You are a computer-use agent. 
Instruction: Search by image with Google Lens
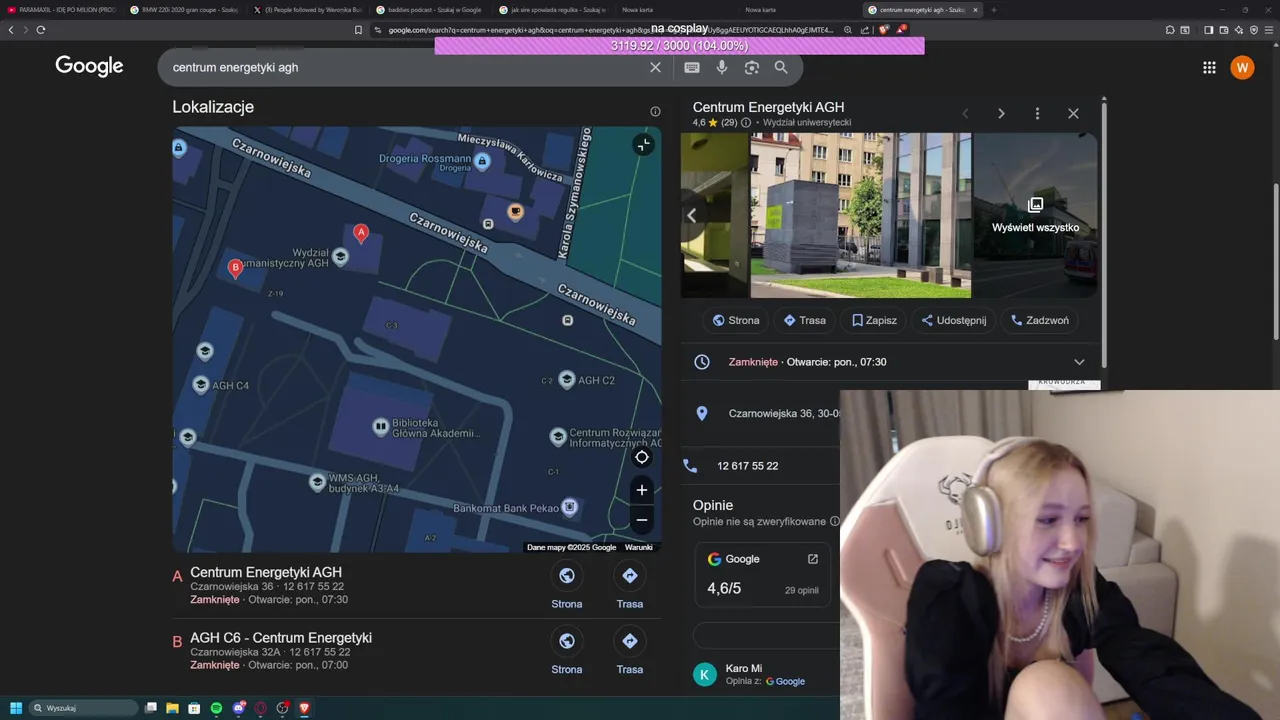pyautogui.click(x=752, y=67)
